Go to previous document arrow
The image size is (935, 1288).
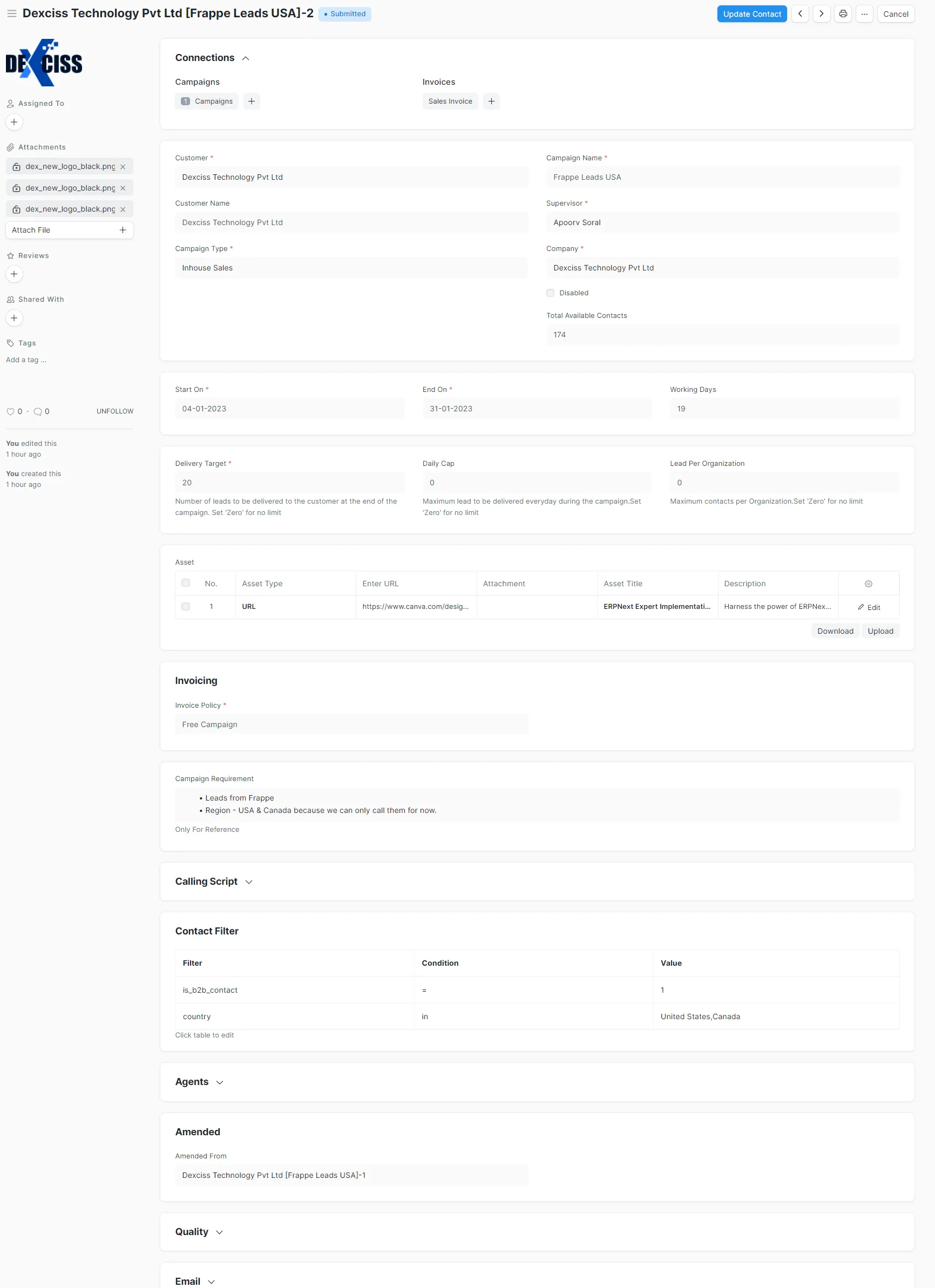pos(800,13)
